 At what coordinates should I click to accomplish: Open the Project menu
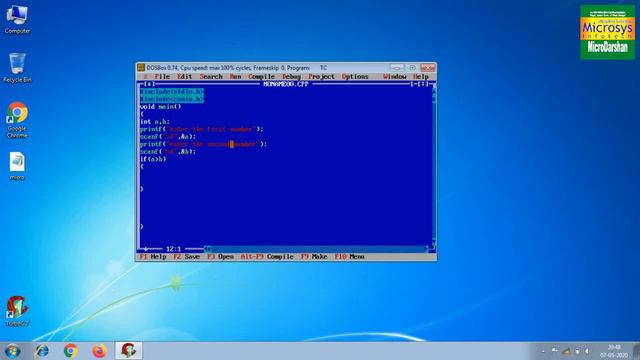pyautogui.click(x=321, y=76)
